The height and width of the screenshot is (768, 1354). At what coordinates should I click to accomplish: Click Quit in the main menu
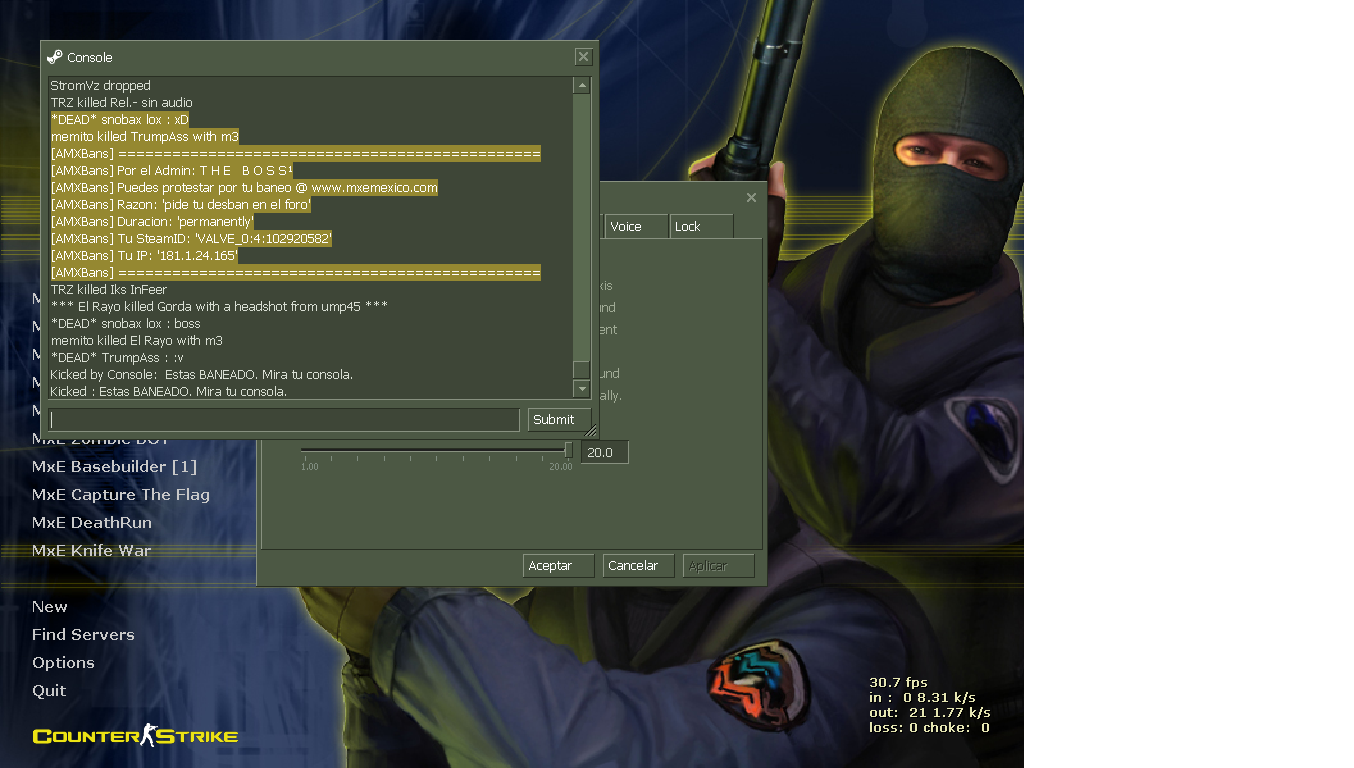click(49, 690)
